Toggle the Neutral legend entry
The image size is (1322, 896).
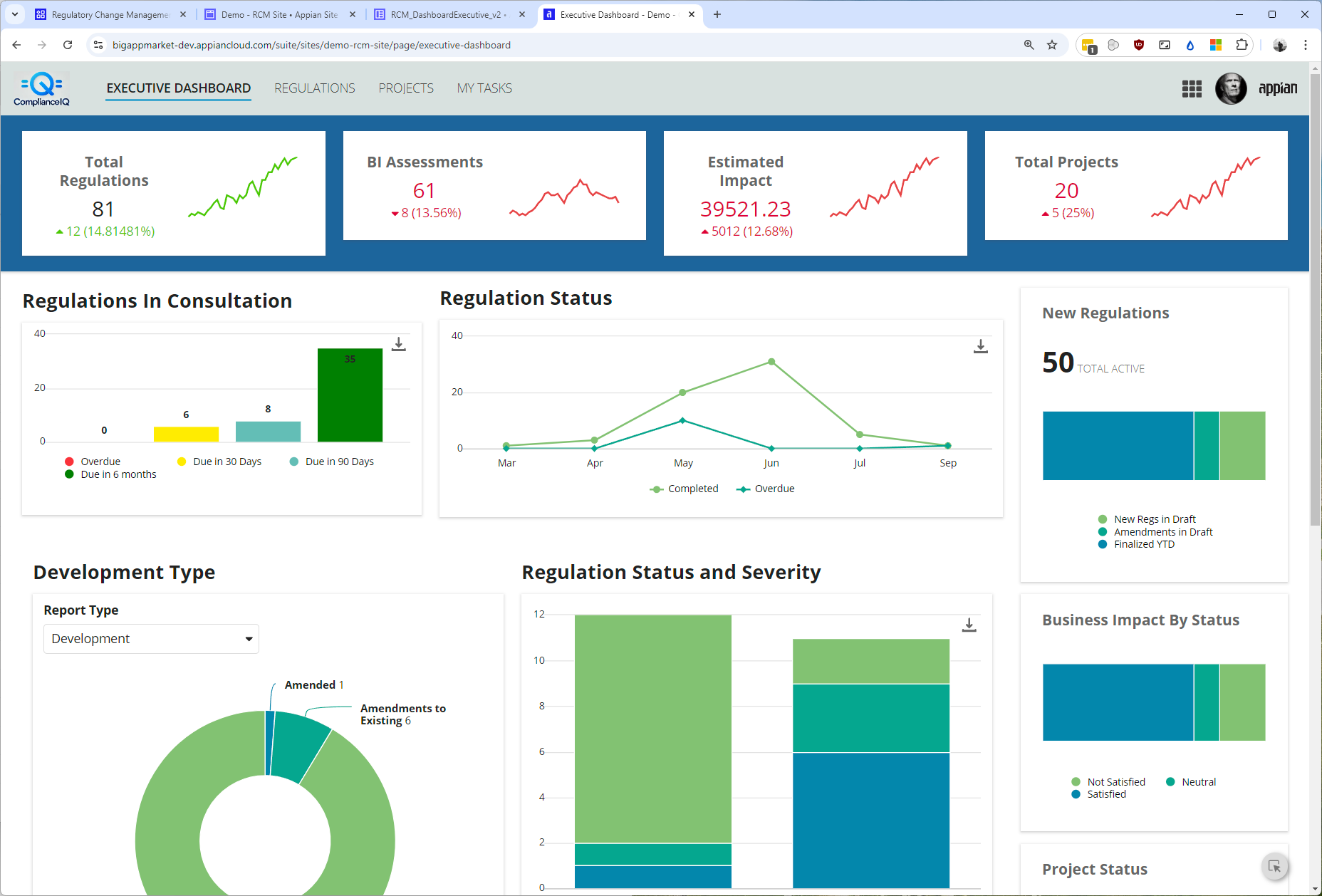[x=1191, y=782]
